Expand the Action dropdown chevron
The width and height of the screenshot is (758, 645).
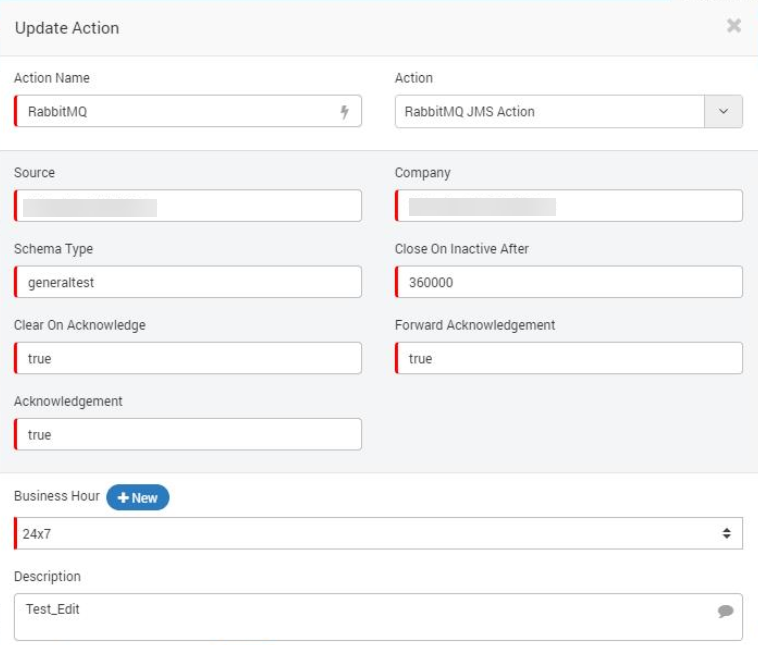(x=723, y=112)
